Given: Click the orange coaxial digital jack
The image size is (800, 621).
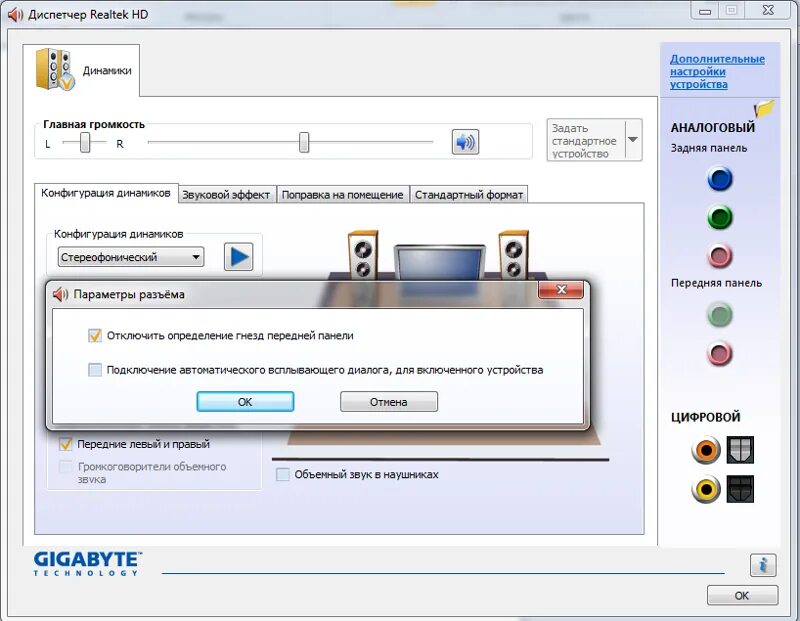Looking at the screenshot, I should point(706,450).
